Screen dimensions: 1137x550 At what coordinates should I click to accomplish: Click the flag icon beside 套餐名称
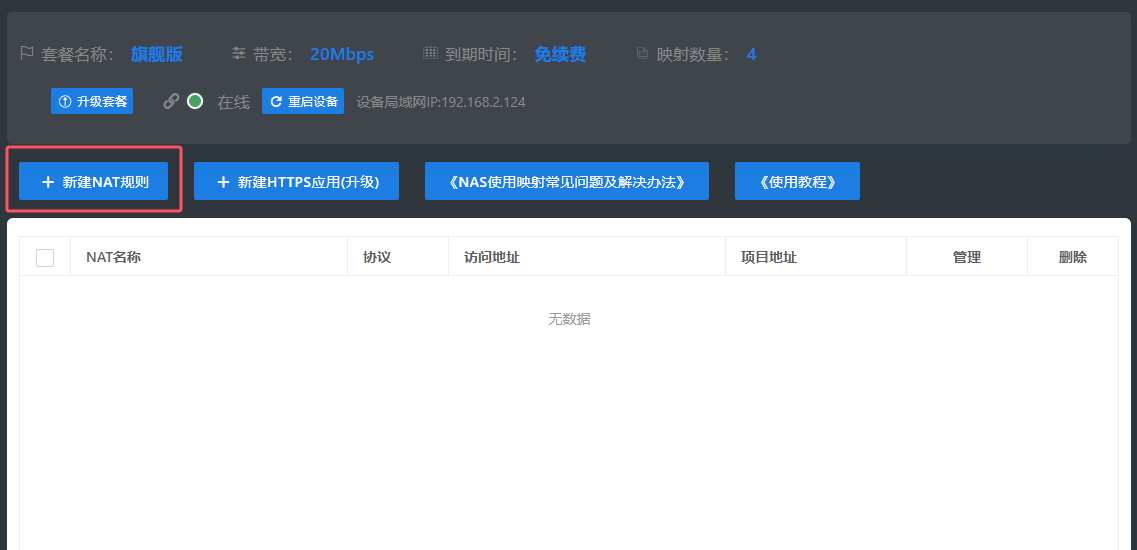[x=27, y=53]
